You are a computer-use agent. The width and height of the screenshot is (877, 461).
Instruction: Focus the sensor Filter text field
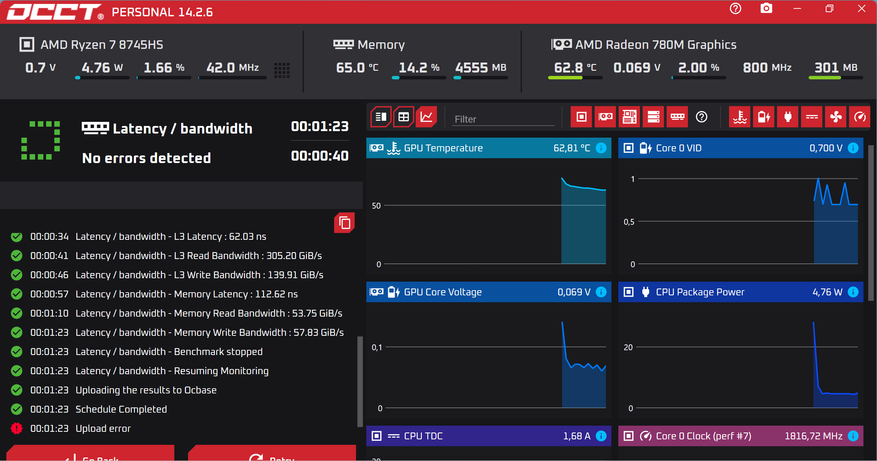(x=503, y=119)
